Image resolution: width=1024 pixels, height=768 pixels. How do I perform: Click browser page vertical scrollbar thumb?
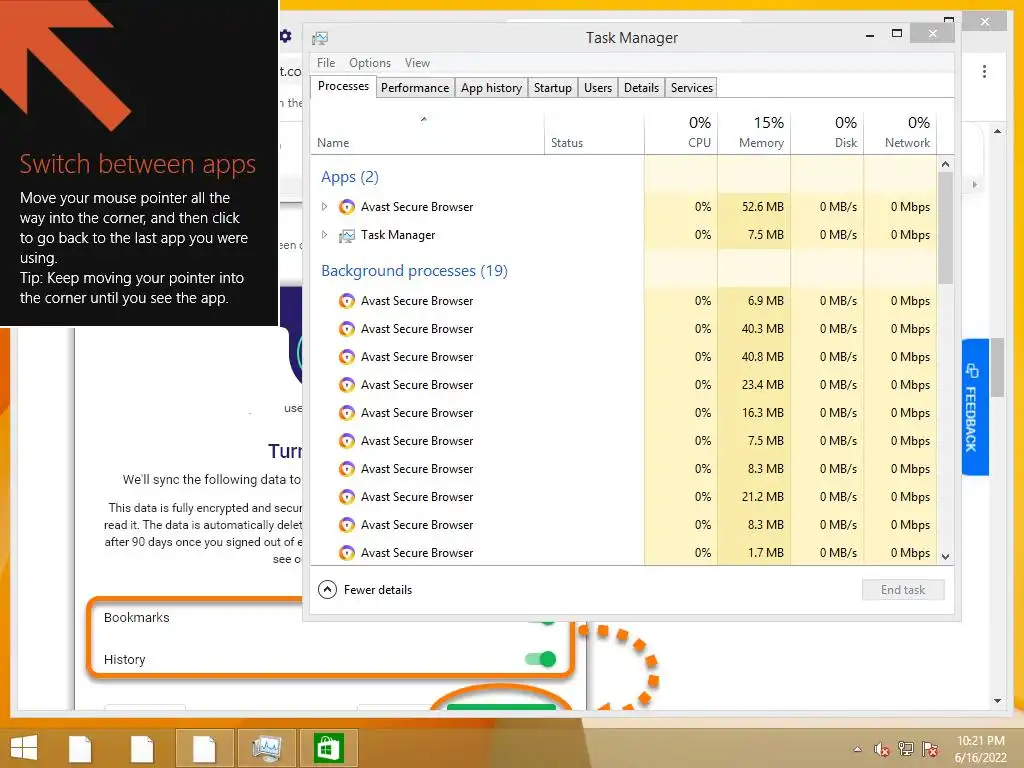[997, 367]
